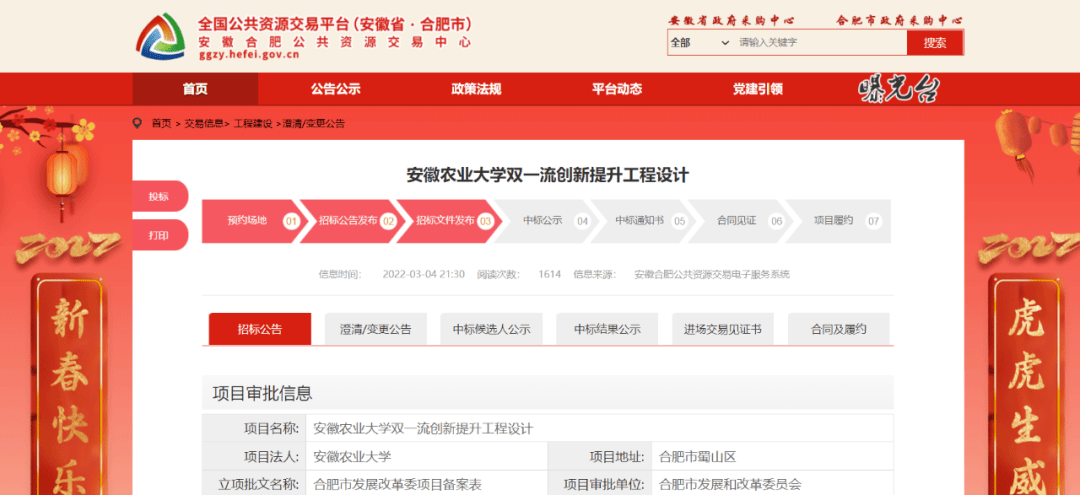The height and width of the screenshot is (495, 1080).
Task: Click the Hefei public resource trading center logo
Action: point(160,36)
